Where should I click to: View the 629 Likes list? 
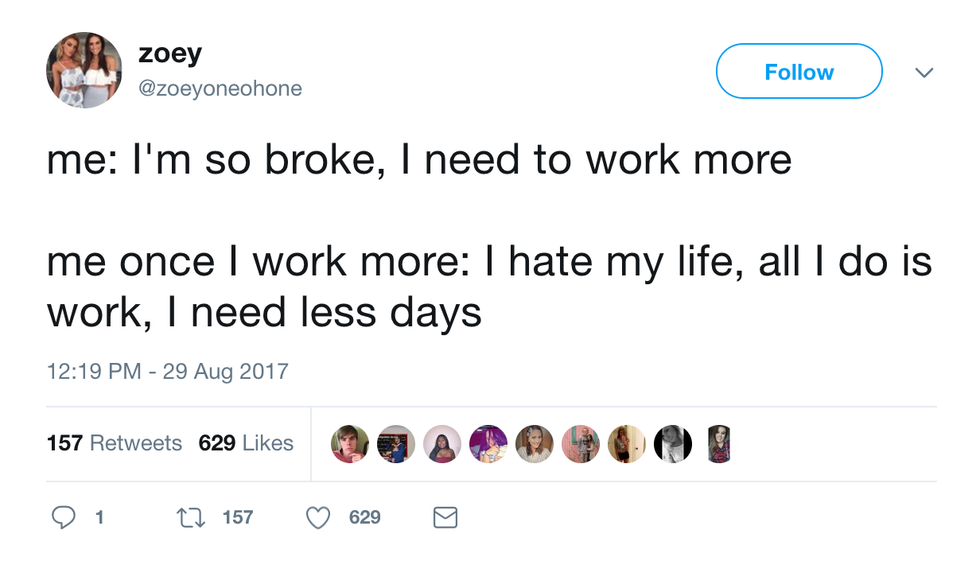(x=246, y=443)
